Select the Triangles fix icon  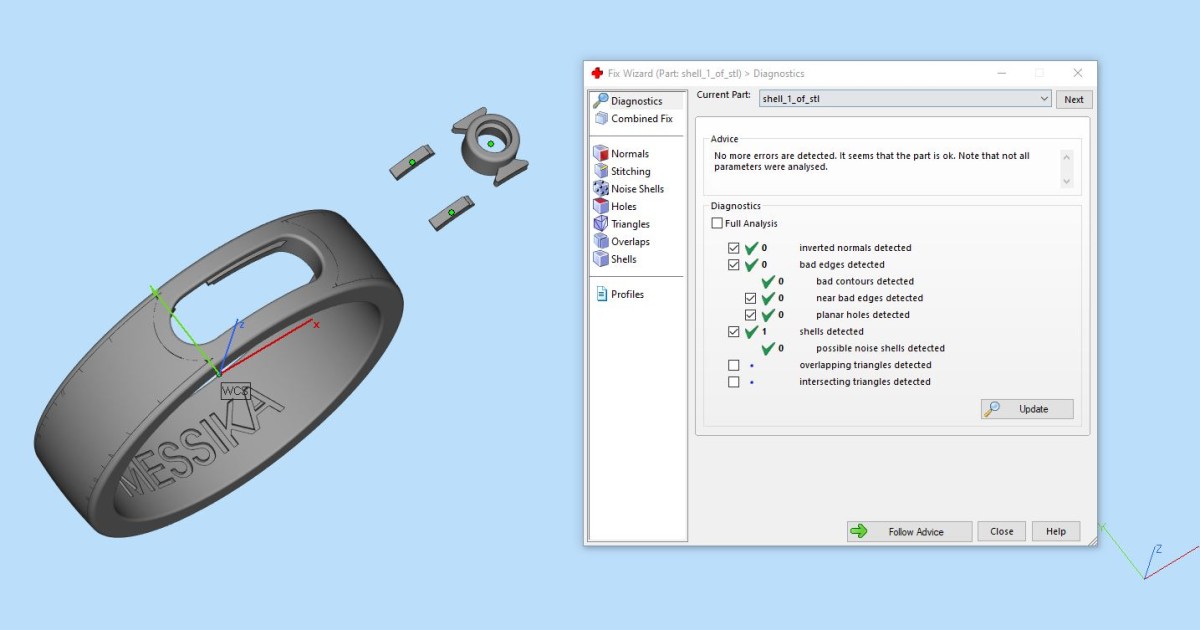(601, 224)
